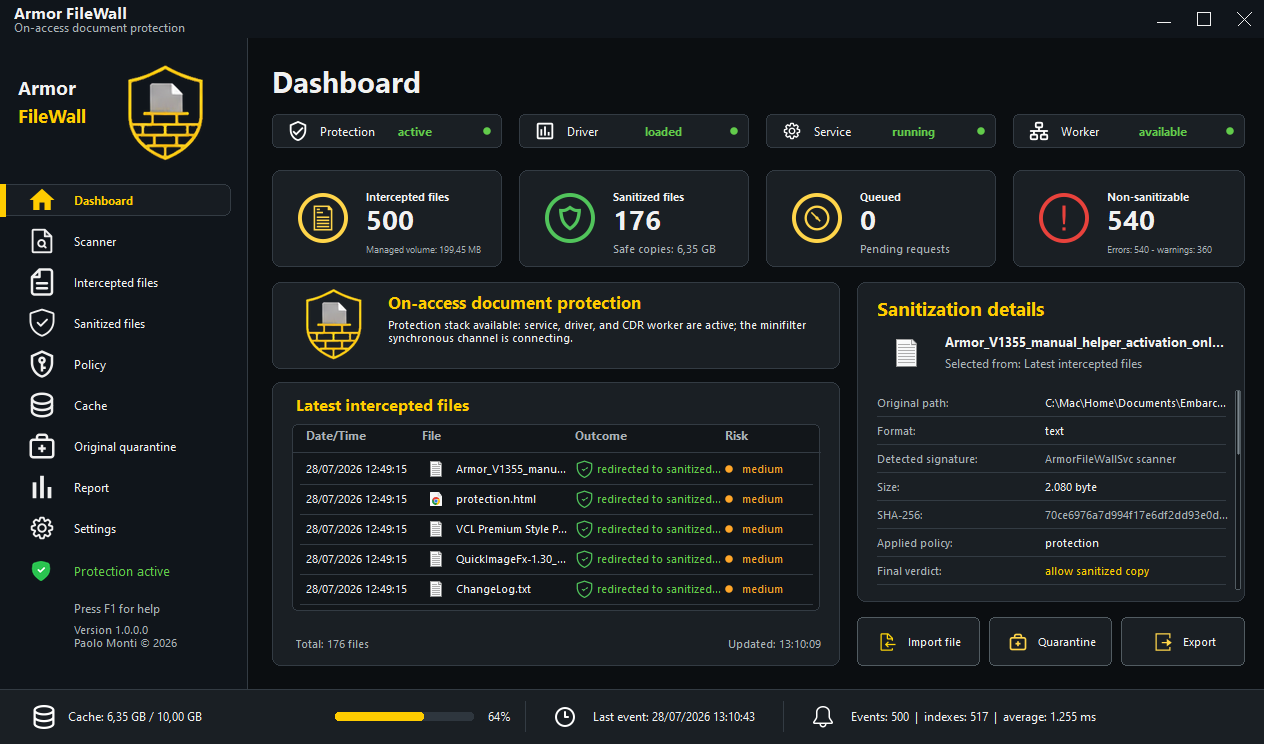Click the Queued clock circle icon
Screen dimensions: 1264x744
[x=817, y=218]
